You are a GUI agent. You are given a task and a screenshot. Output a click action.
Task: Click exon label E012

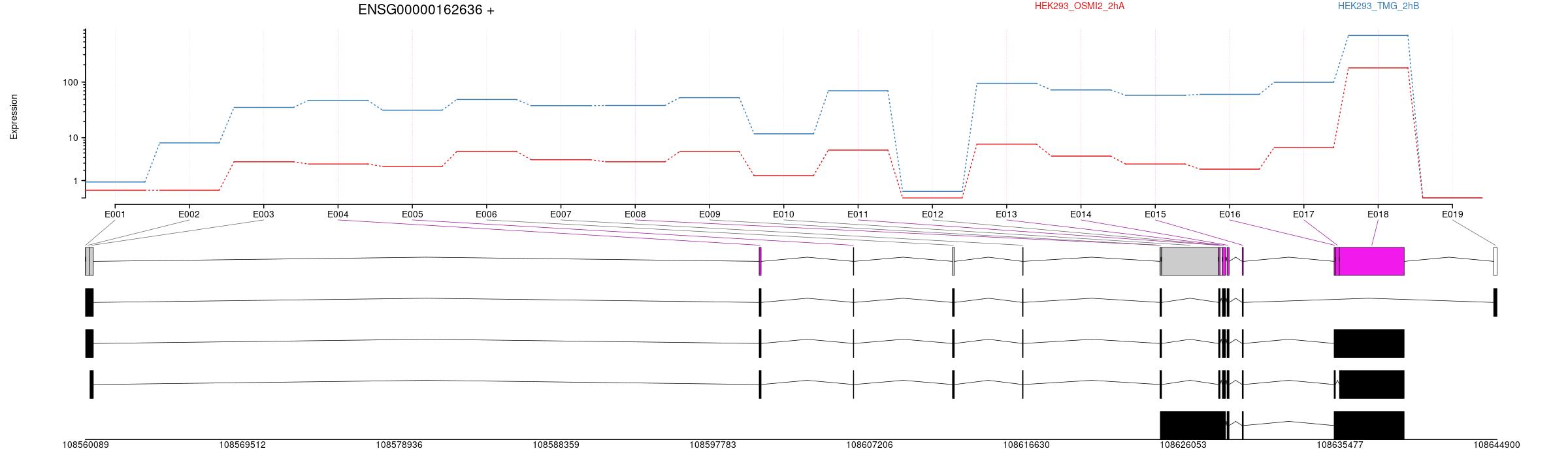coord(932,214)
